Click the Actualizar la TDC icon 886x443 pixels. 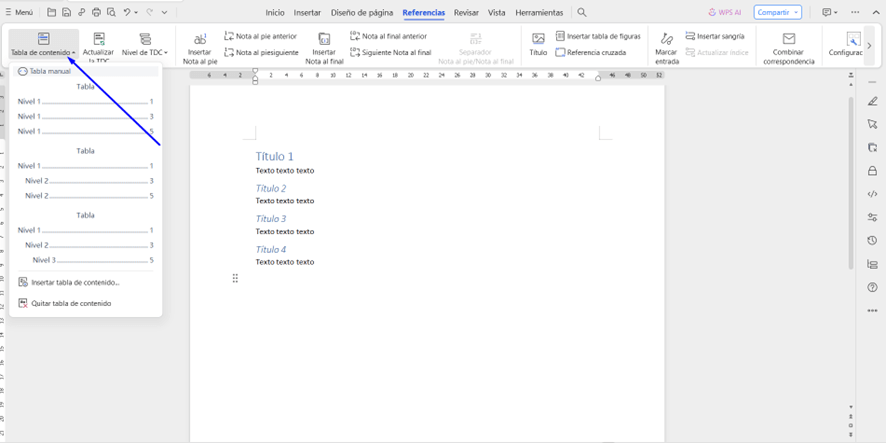[x=99, y=38]
